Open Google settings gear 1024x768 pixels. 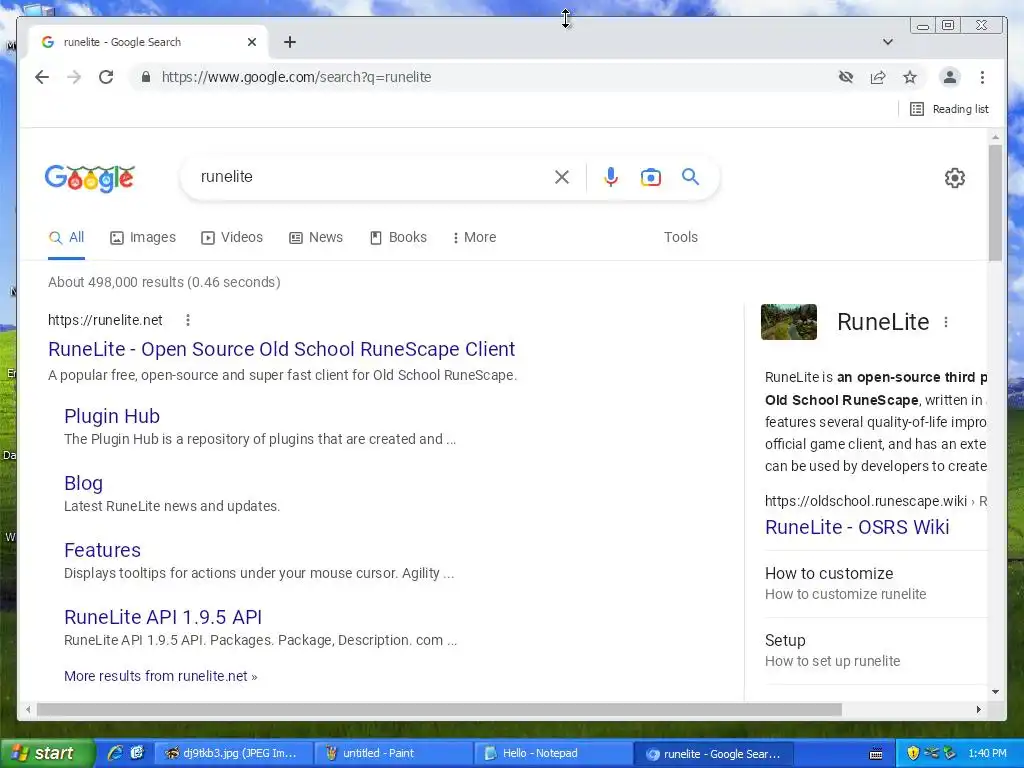(x=955, y=178)
